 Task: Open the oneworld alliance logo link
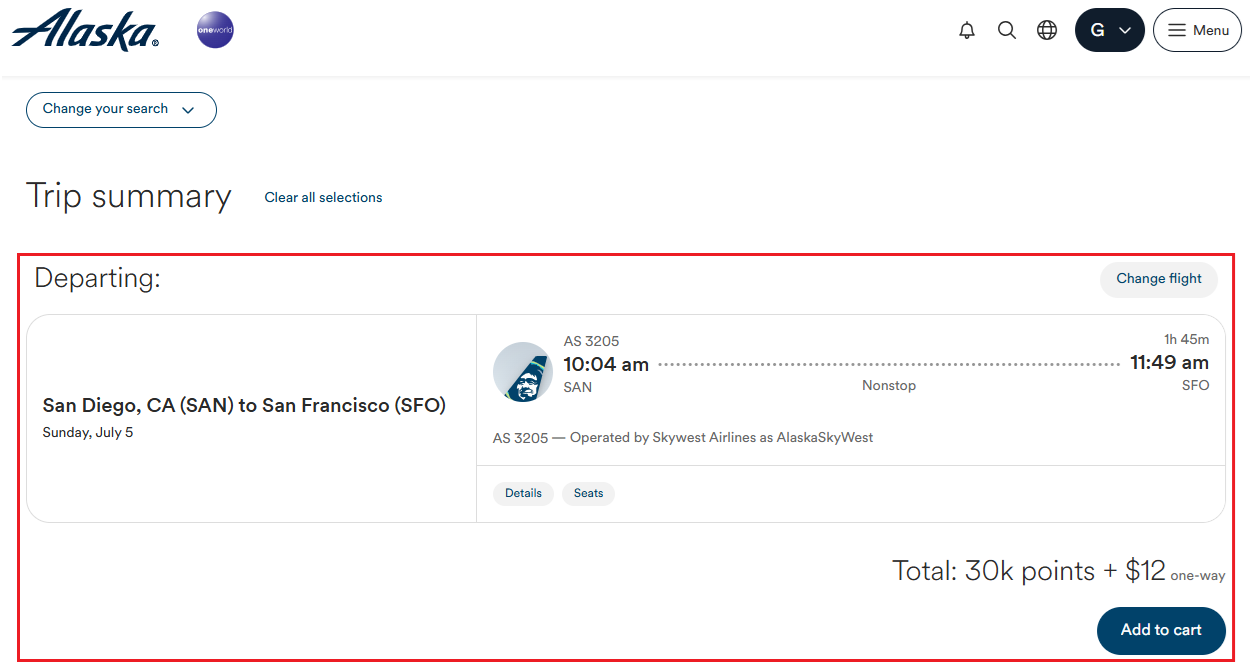tap(215, 30)
